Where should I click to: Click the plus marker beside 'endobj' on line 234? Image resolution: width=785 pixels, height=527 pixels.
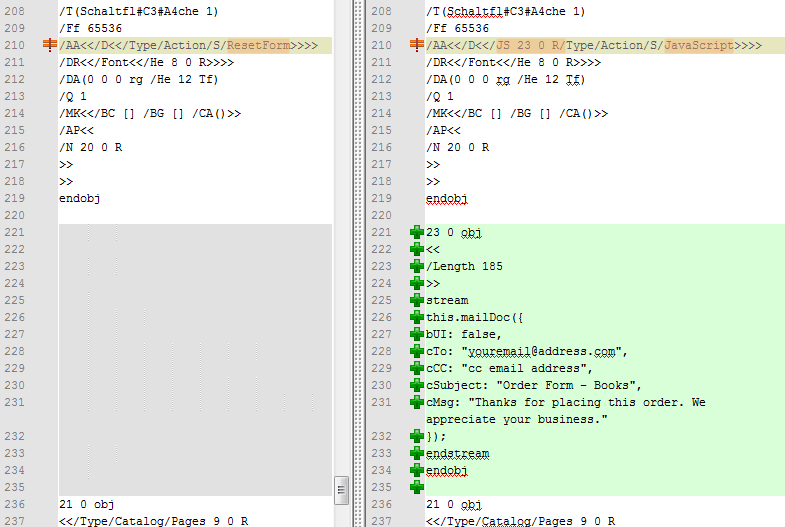point(417,470)
